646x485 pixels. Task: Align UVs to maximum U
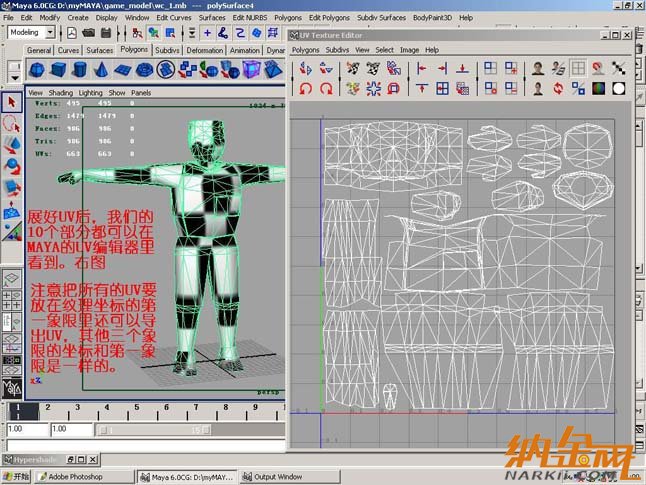pyautogui.click(x=442, y=68)
